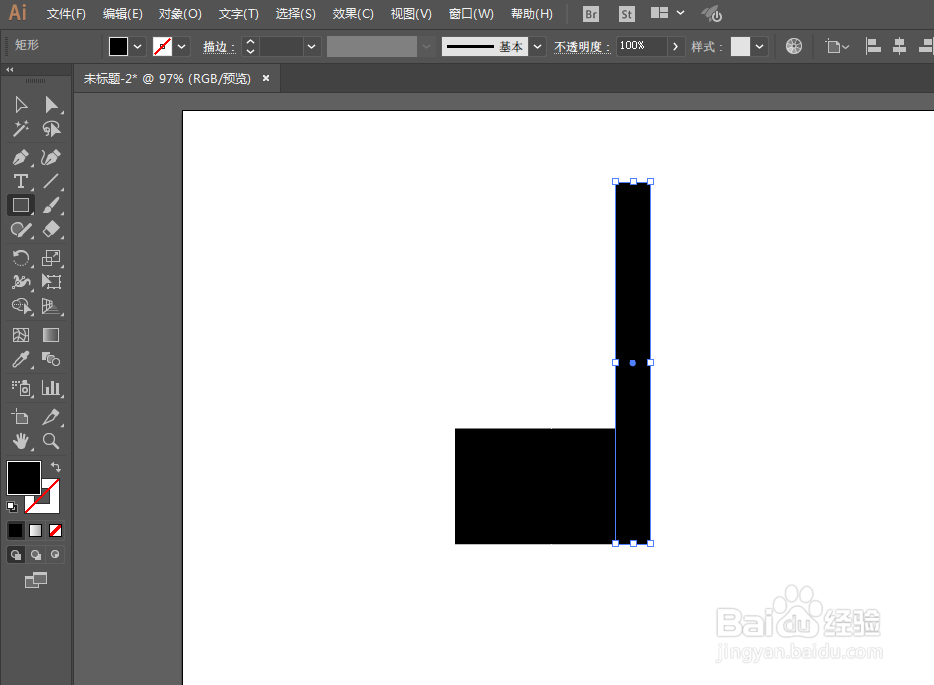Swap fill and stroke colors
The height and width of the screenshot is (685, 934).
(56, 467)
